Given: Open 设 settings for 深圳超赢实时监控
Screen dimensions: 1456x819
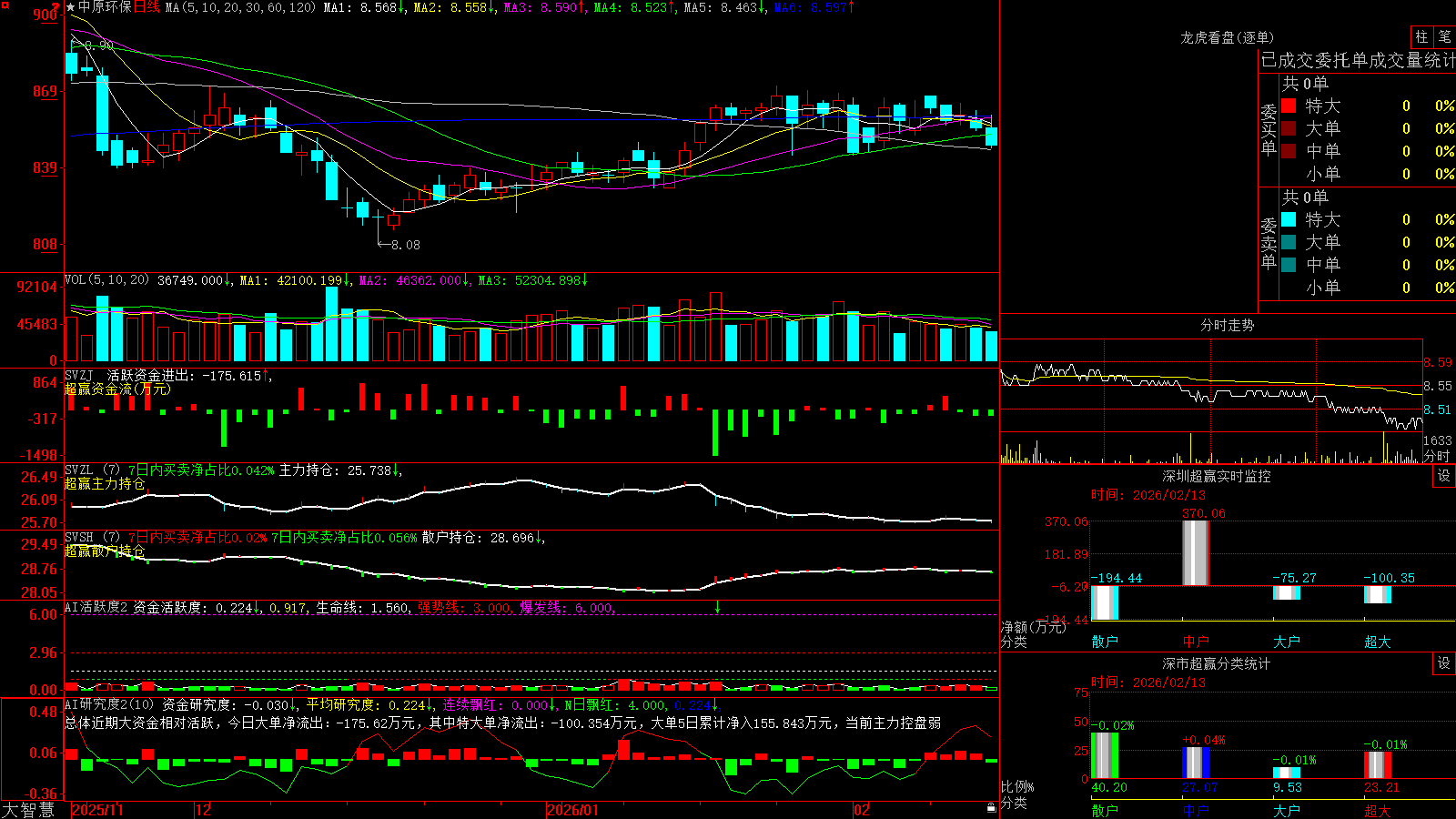Looking at the screenshot, I should click(x=1444, y=476).
